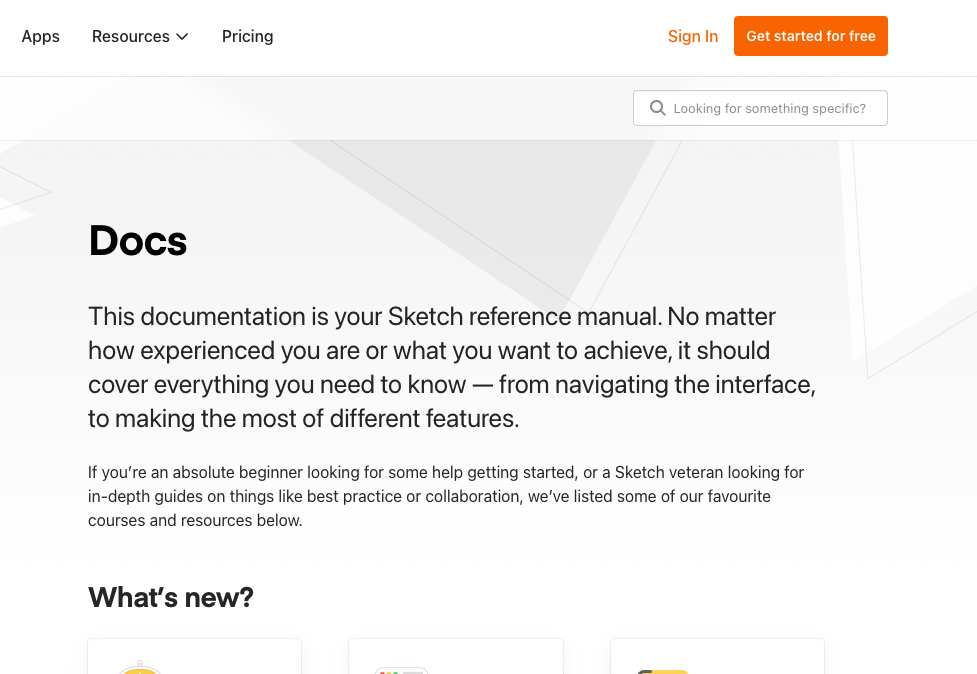This screenshot has height=674, width=977.
Task: Go to the Pricing page
Action: [x=247, y=36]
